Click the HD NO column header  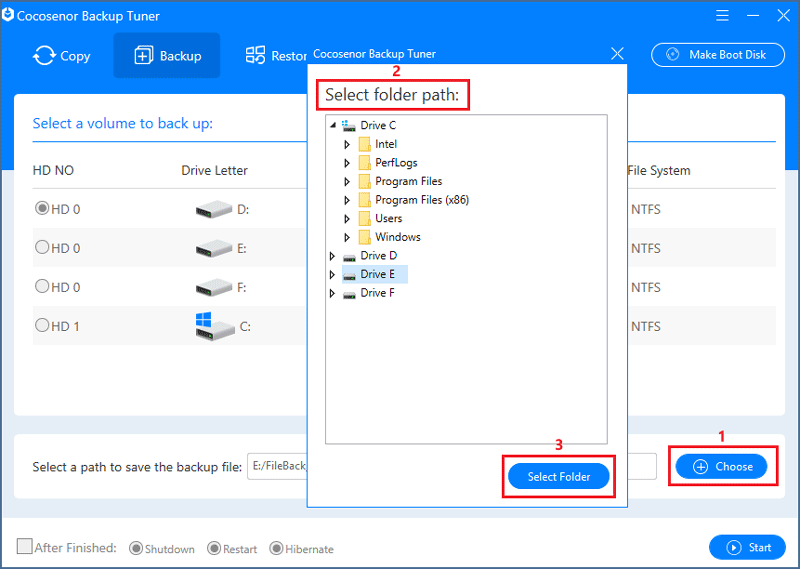[53, 170]
